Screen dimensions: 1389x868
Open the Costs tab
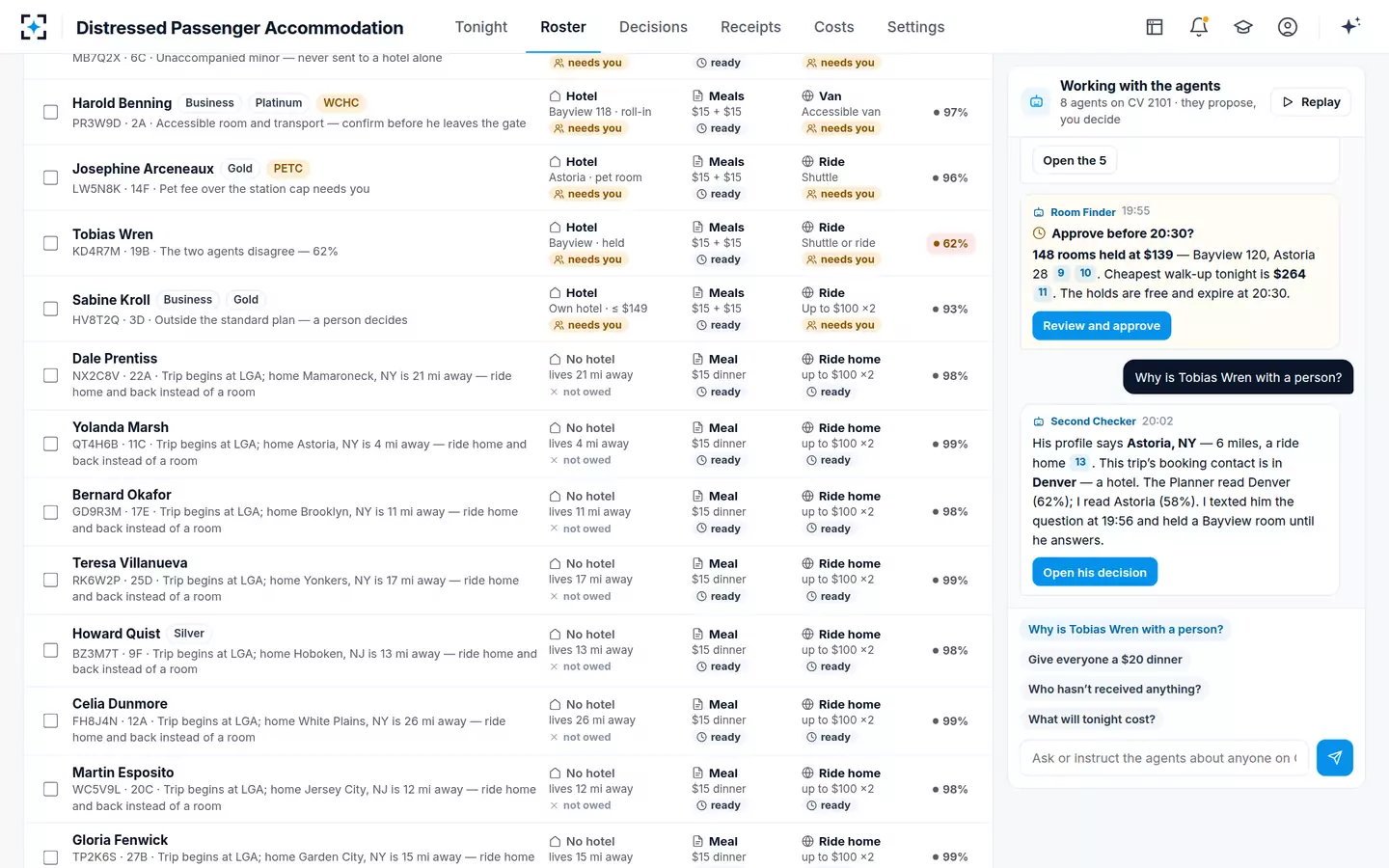coord(833,27)
